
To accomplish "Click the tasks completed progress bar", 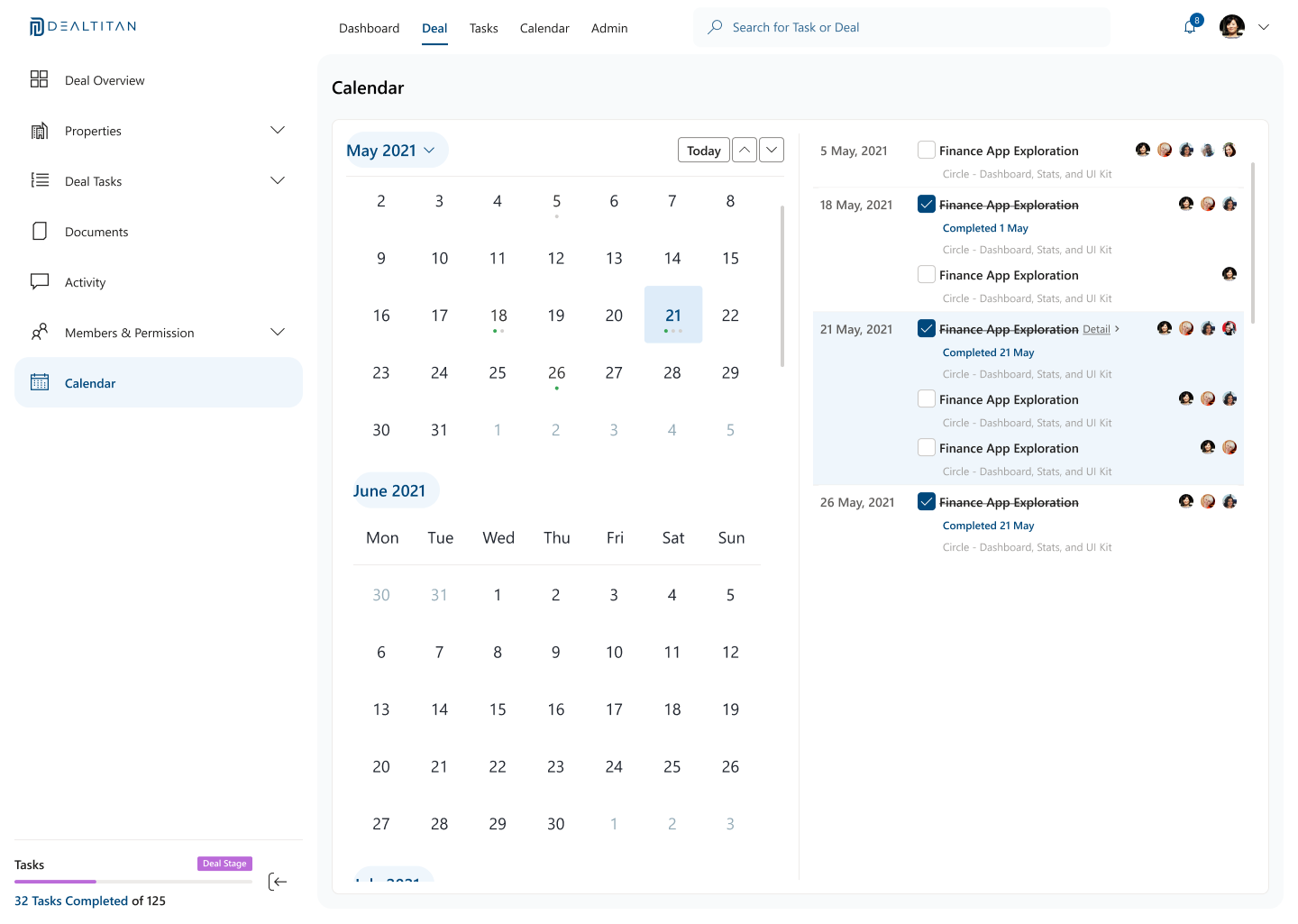I will coord(133,882).
